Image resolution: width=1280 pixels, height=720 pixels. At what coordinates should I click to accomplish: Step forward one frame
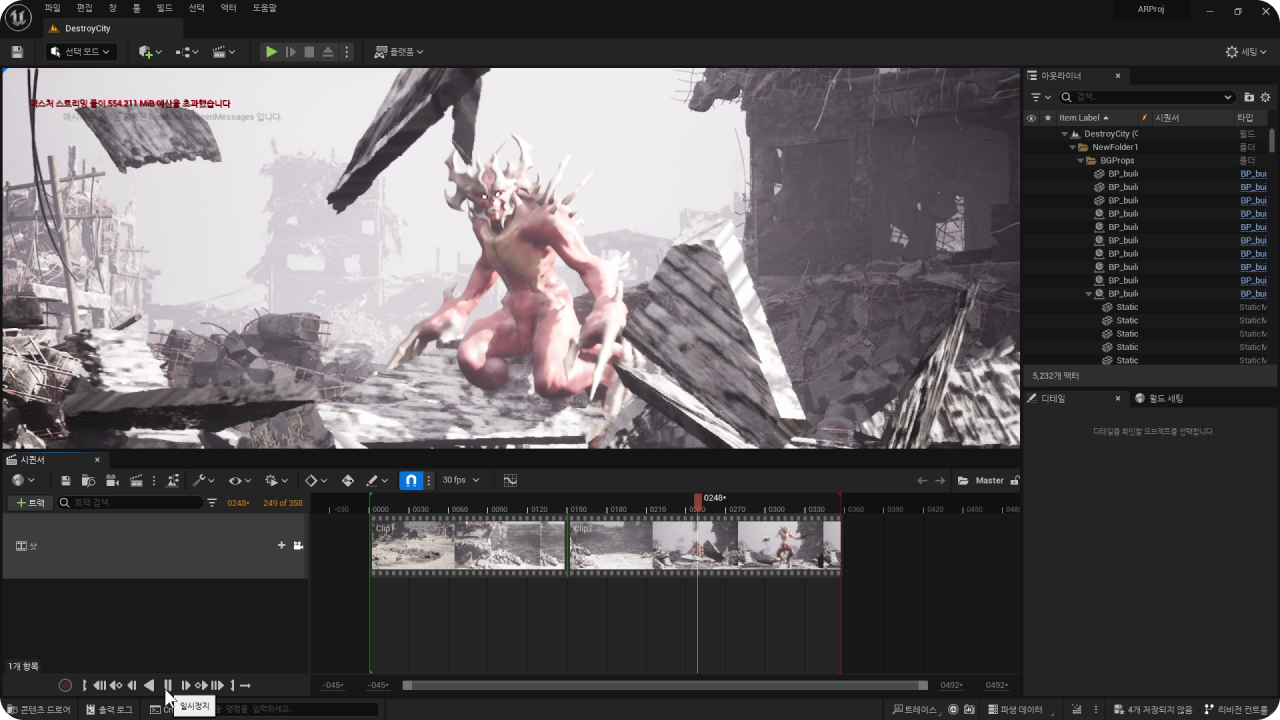coord(186,685)
